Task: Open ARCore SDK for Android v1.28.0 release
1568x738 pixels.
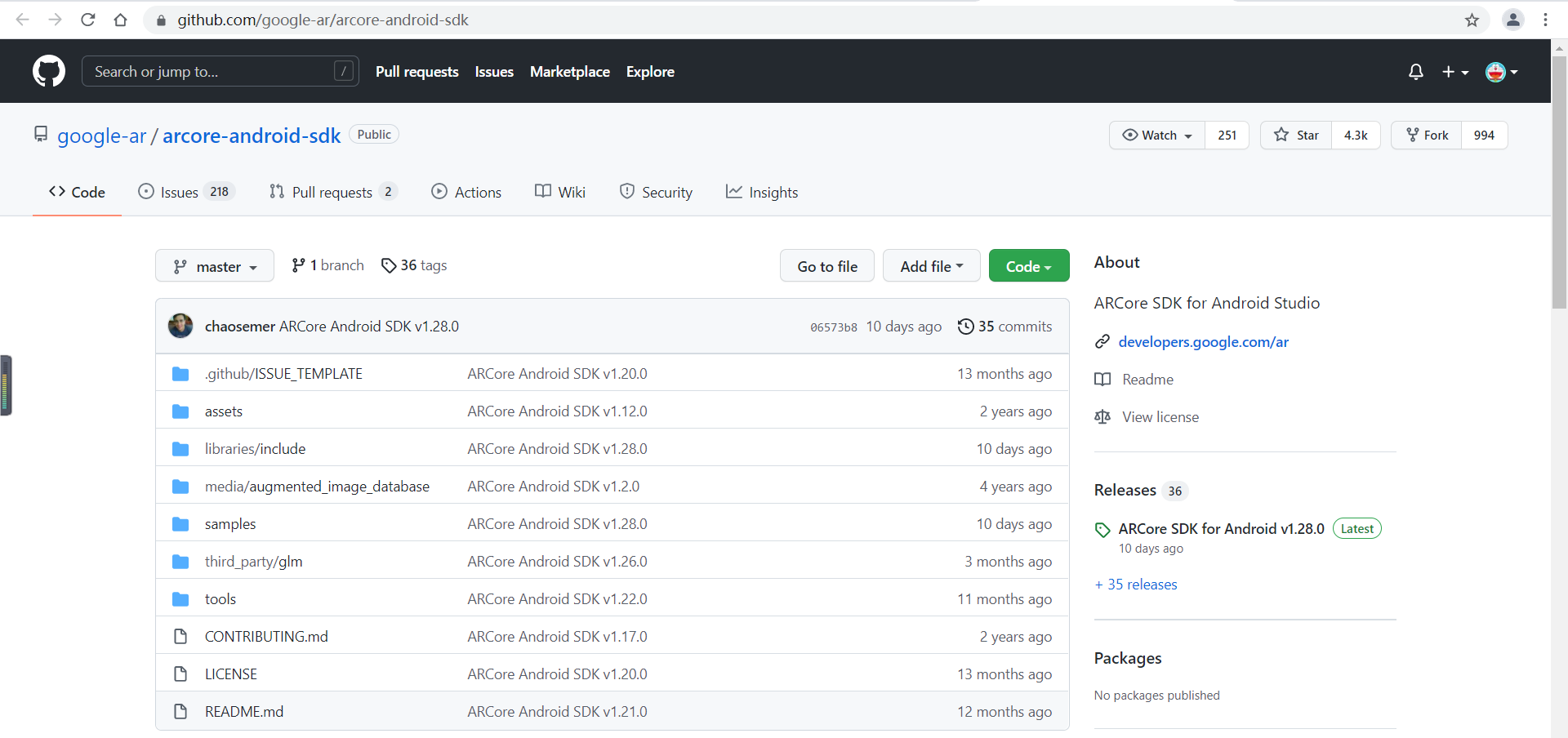Action: (1221, 529)
